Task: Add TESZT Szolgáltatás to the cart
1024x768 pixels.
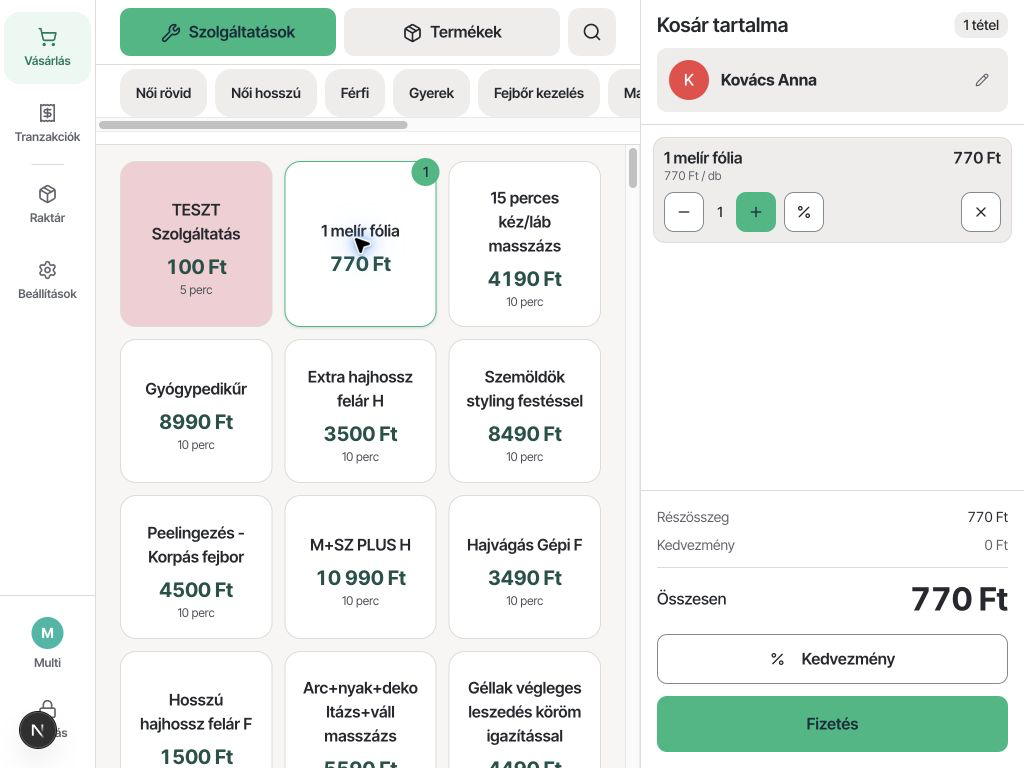Action: tap(196, 244)
